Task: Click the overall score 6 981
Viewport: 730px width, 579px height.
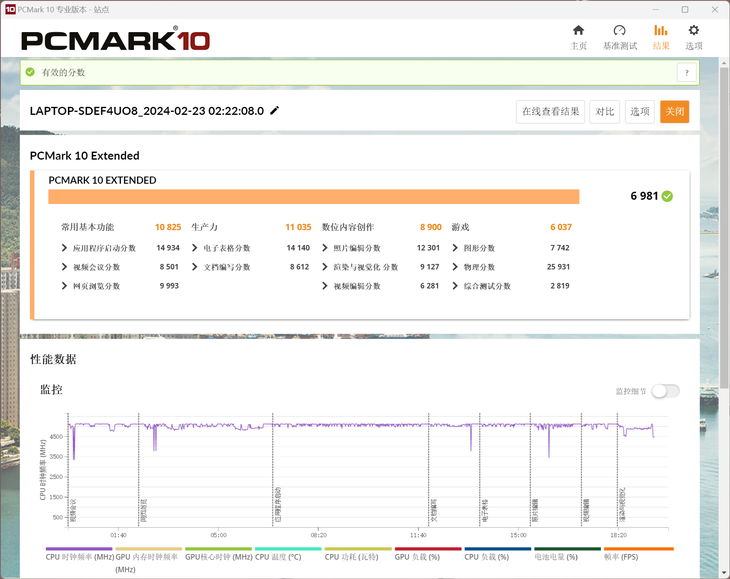Action: (644, 196)
